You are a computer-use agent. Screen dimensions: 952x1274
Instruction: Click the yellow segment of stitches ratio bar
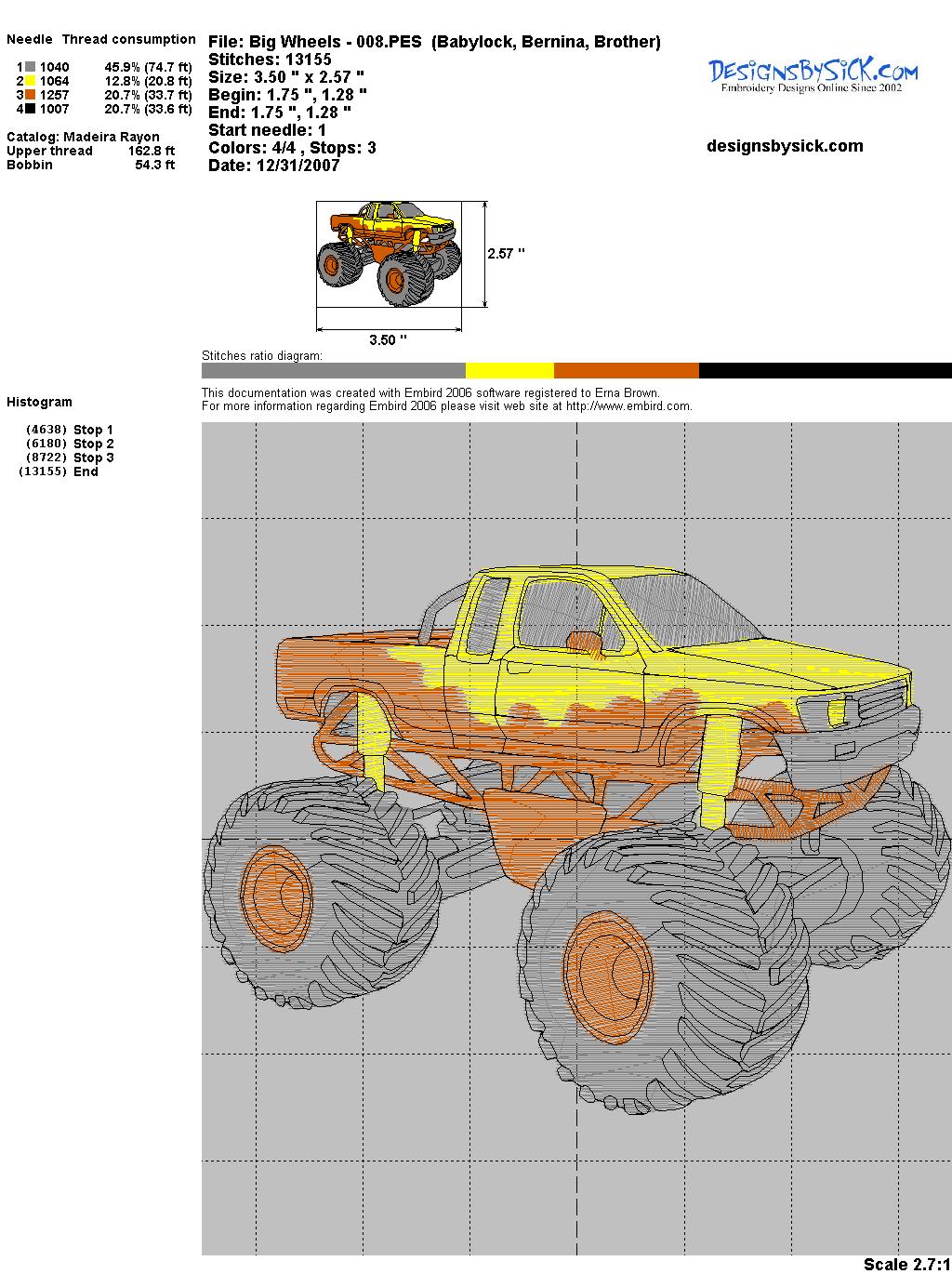pyautogui.click(x=509, y=370)
